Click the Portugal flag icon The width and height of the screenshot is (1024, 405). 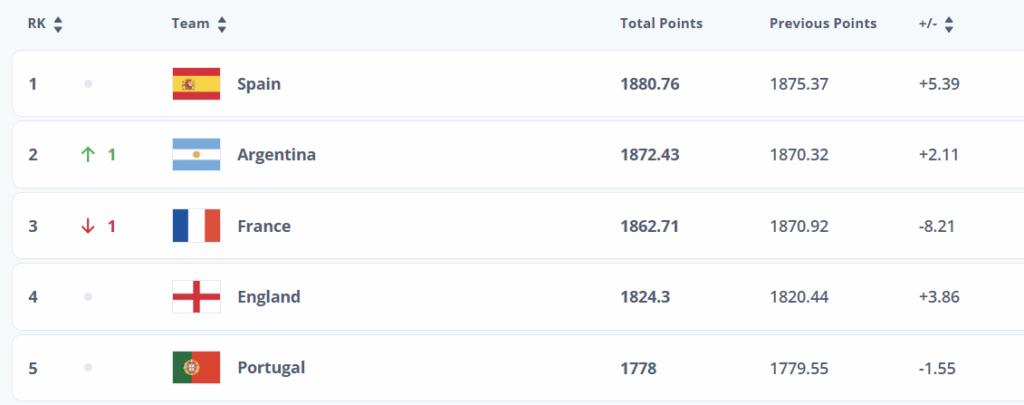[x=196, y=368]
